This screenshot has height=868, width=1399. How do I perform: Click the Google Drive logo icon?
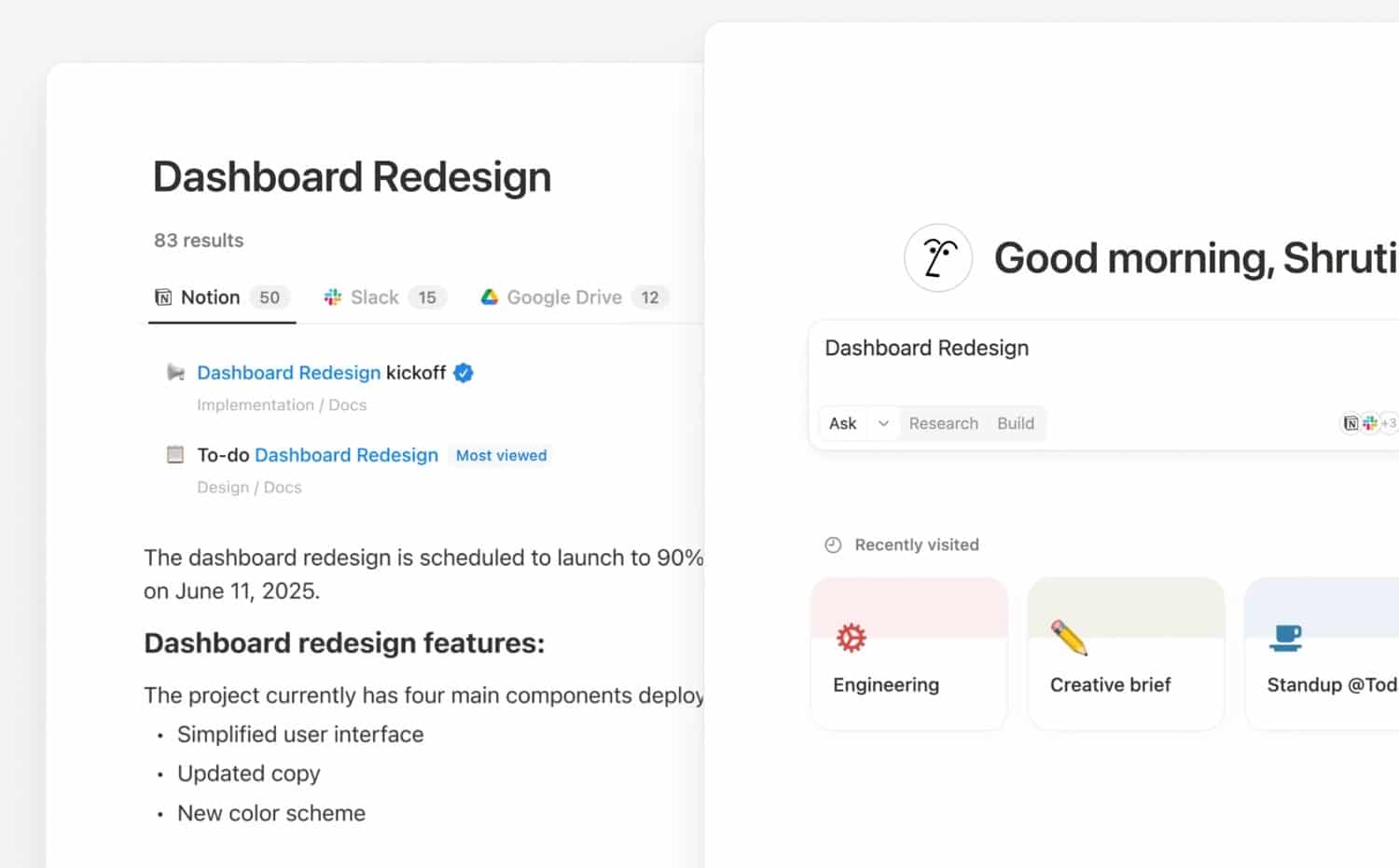click(489, 297)
